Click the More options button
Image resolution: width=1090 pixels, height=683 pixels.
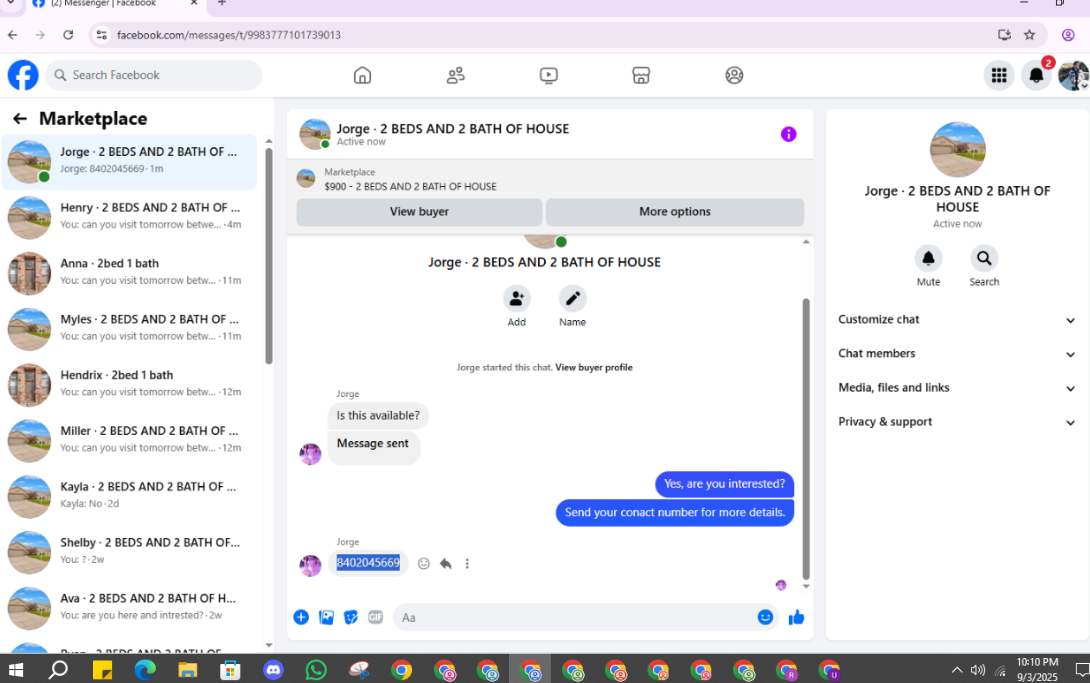(x=674, y=212)
